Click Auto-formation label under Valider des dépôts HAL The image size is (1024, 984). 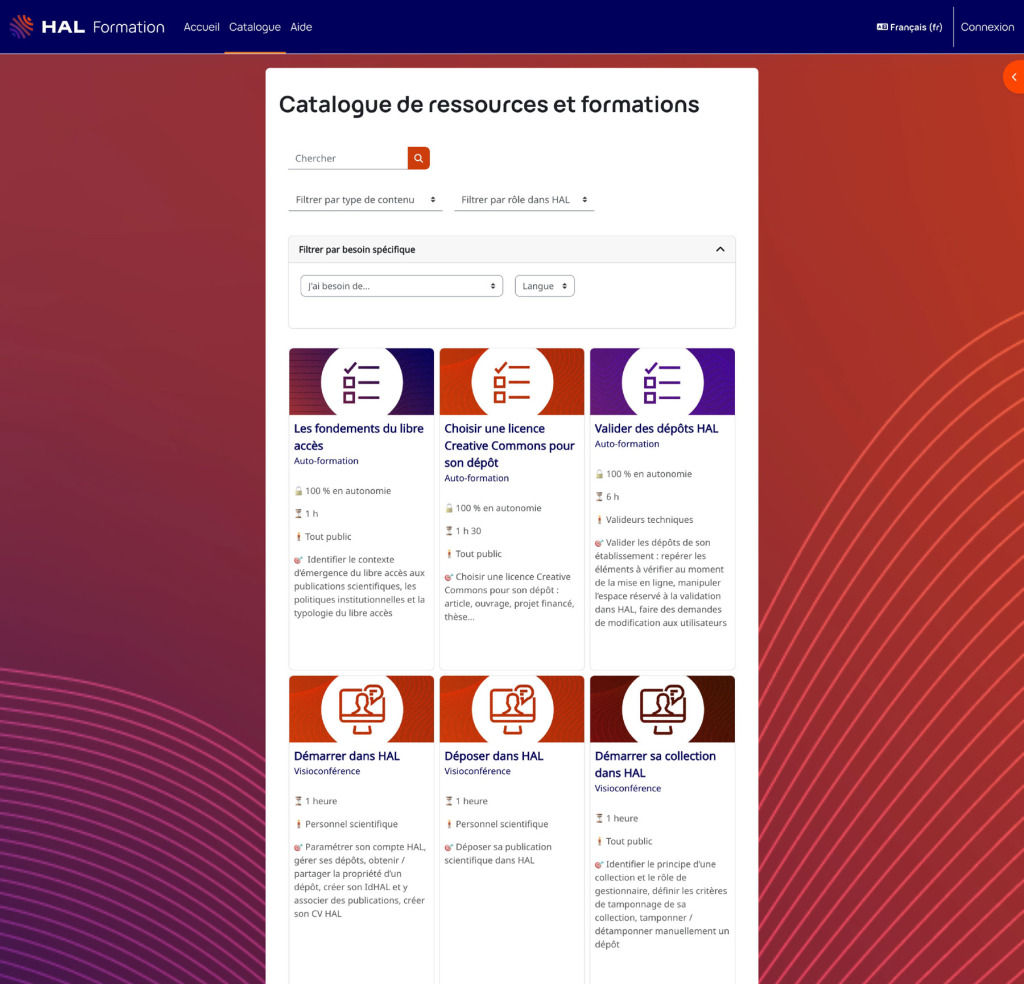(x=627, y=444)
